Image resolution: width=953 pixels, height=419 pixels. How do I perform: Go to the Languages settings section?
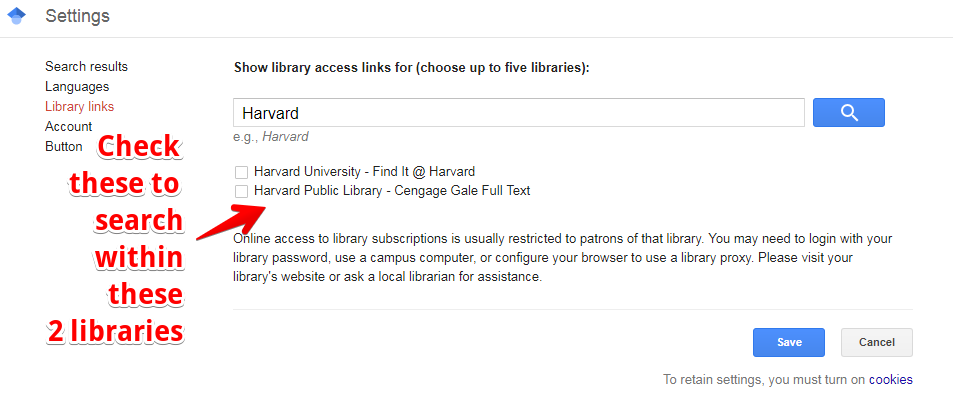click(x=77, y=86)
